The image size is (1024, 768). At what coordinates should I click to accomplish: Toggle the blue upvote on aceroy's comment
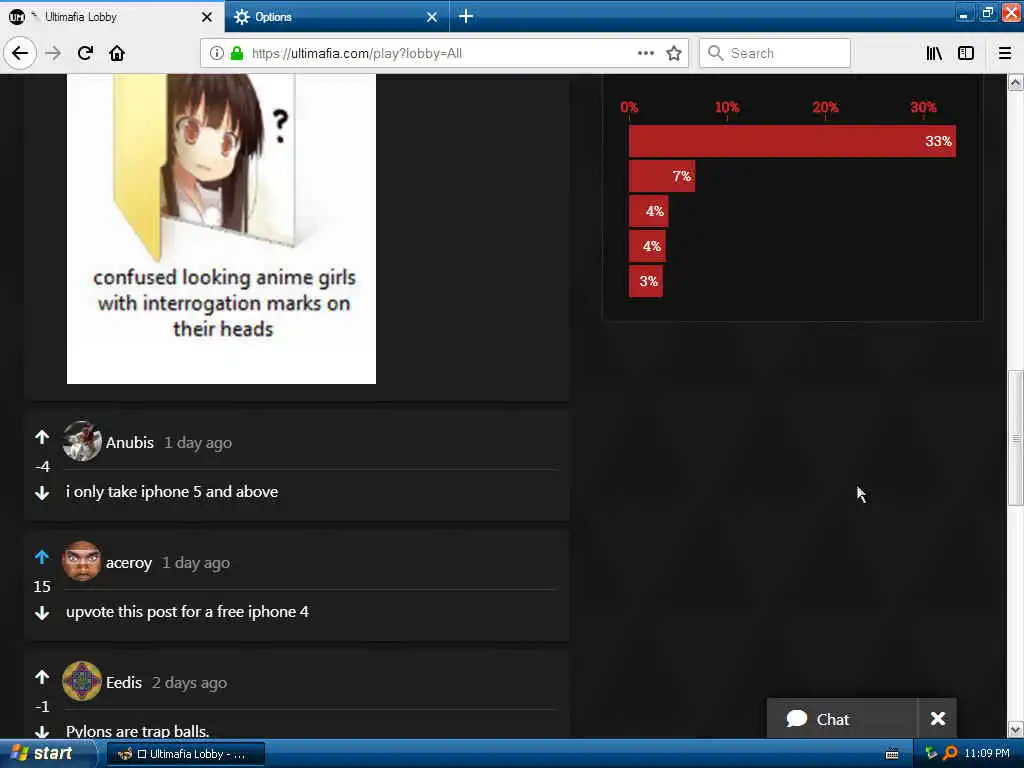point(42,557)
